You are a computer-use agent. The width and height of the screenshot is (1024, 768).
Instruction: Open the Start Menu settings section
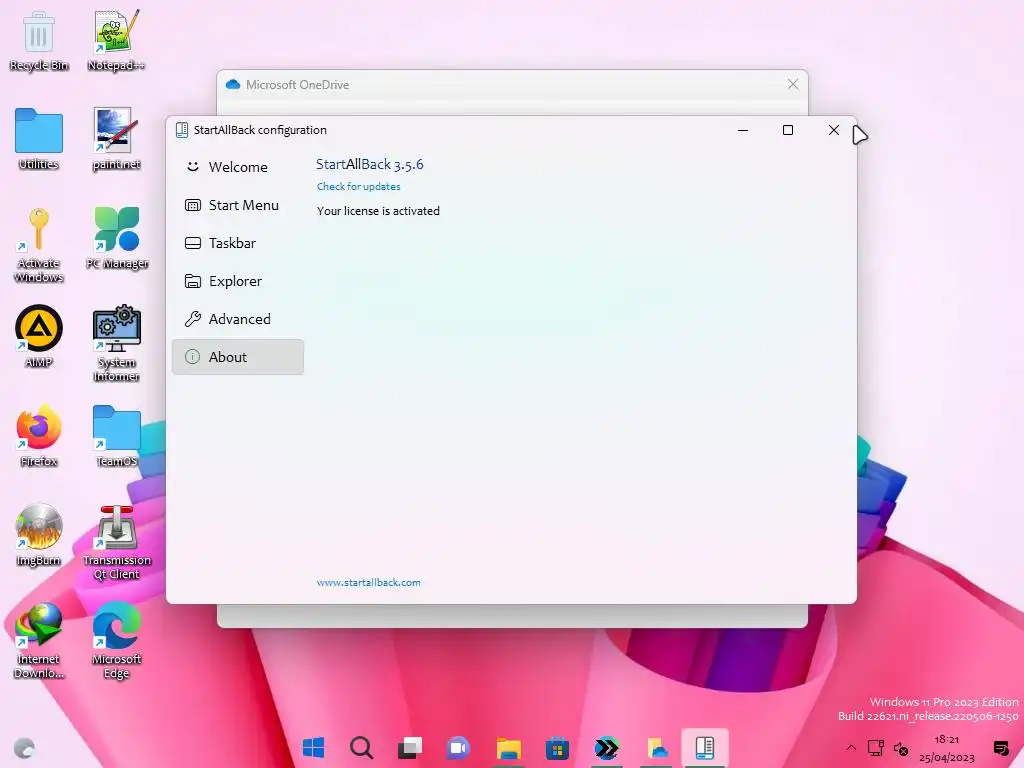click(238, 205)
